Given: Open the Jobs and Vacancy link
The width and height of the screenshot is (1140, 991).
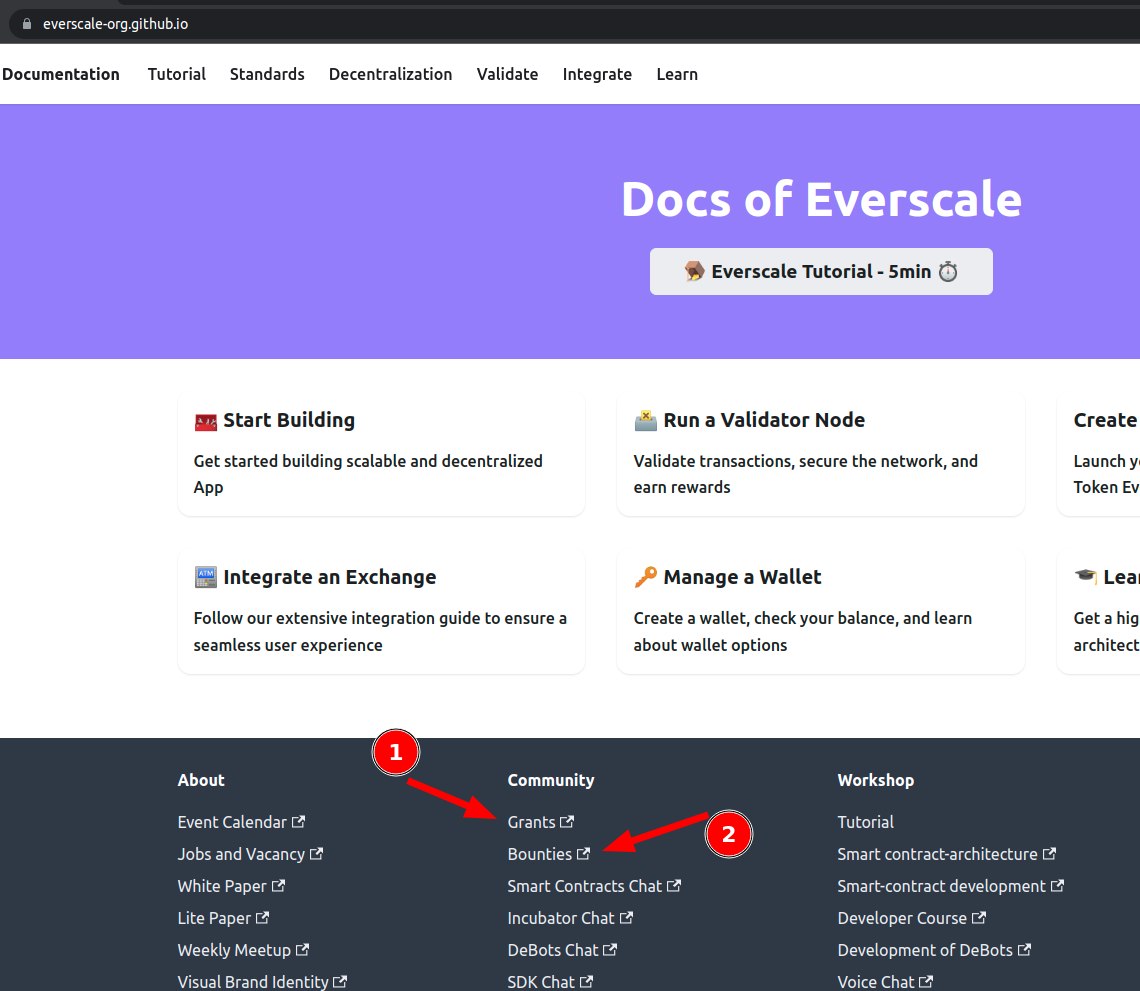Looking at the screenshot, I should [241, 854].
